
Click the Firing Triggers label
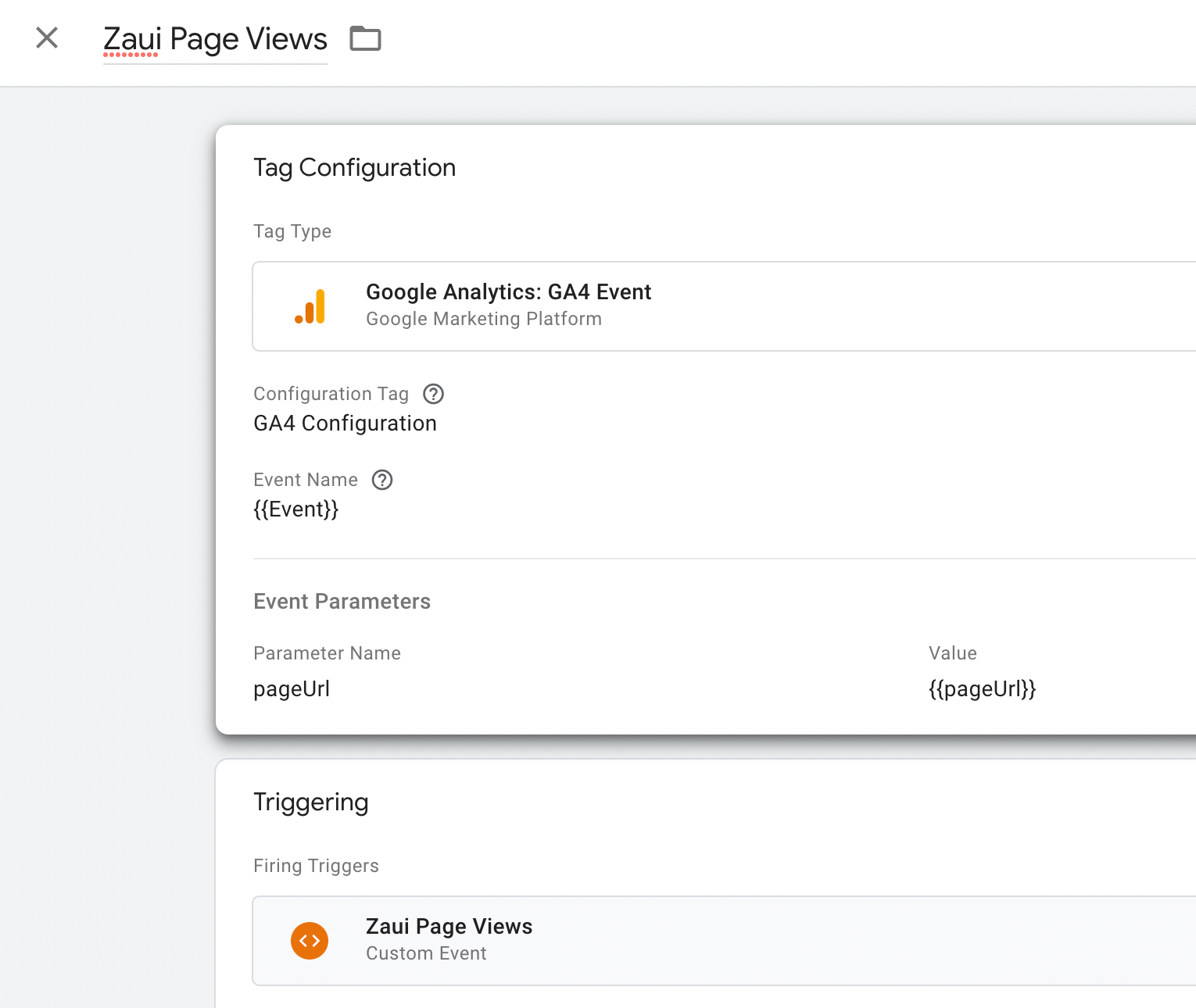316,865
